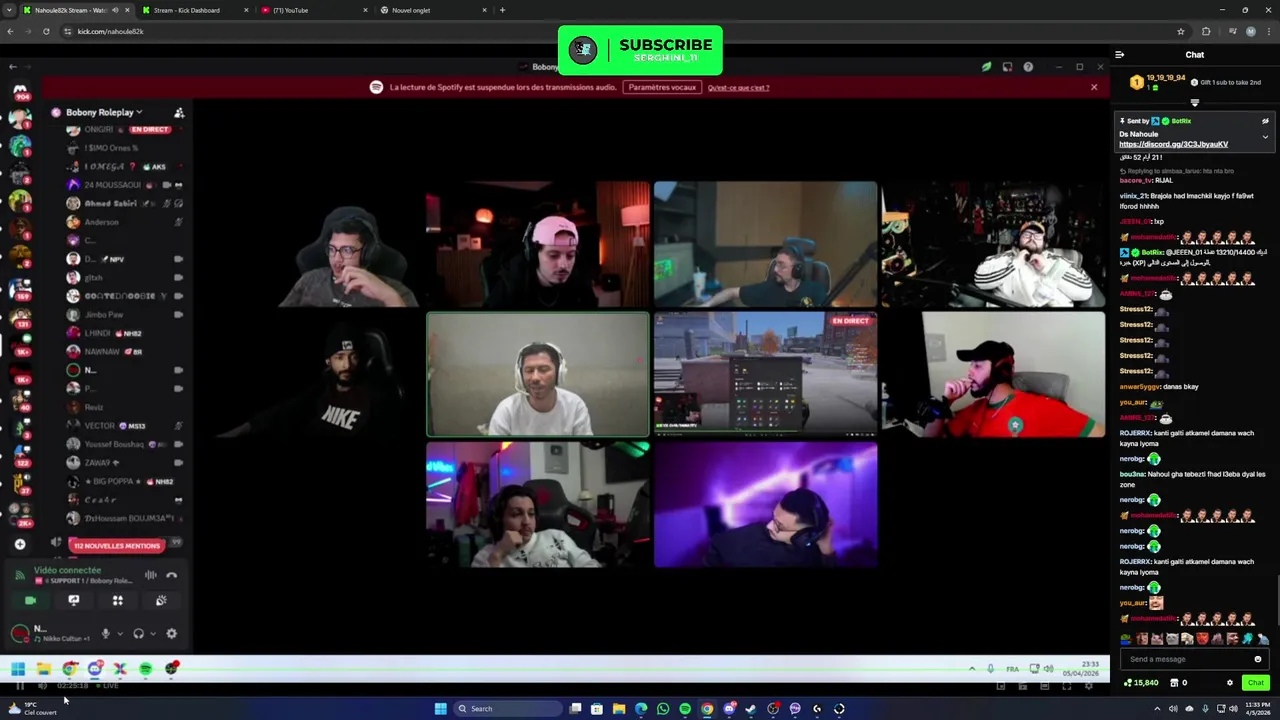This screenshot has width=1280, height=720.
Task: Bookmark this page with star icon
Action: click(x=1180, y=31)
